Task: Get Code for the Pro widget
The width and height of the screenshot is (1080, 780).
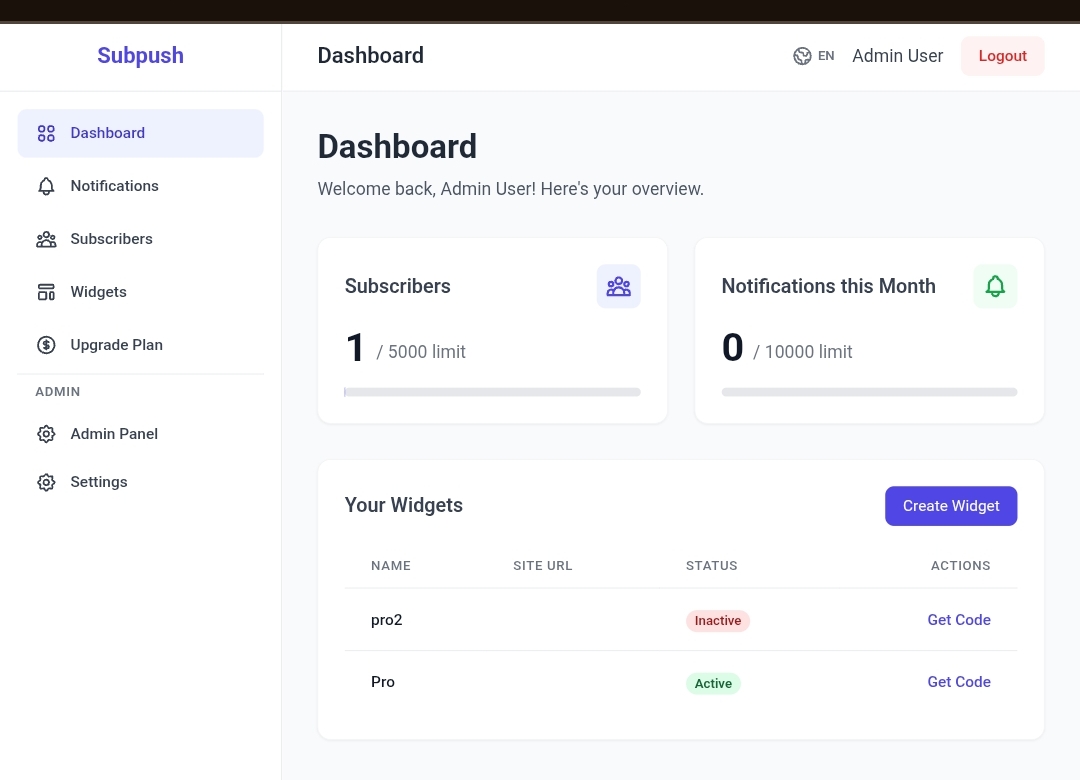Action: tap(959, 681)
